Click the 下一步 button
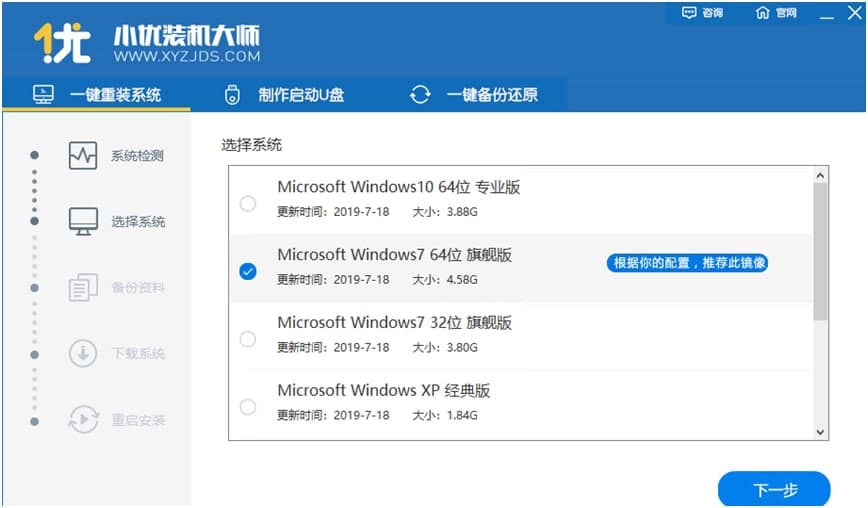The image size is (868, 508). point(774,489)
